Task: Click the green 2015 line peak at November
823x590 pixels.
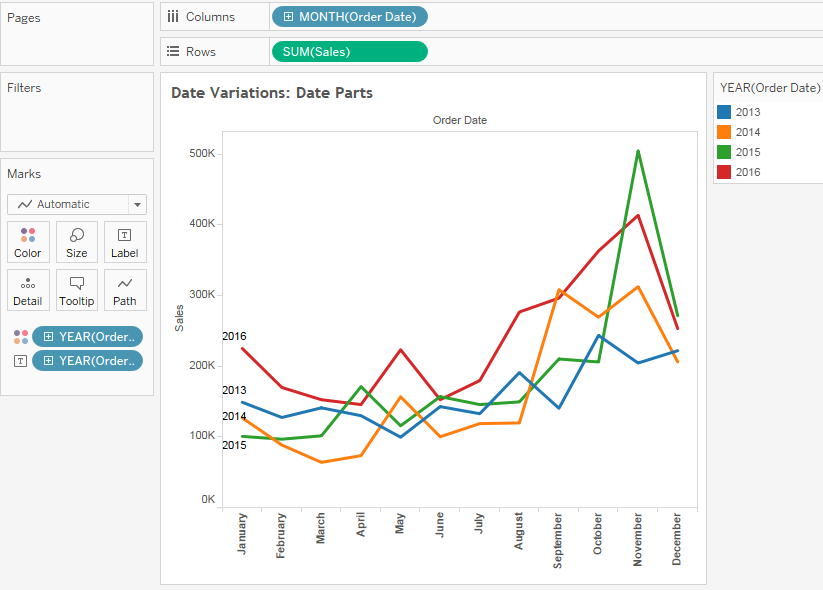Action: [638, 152]
